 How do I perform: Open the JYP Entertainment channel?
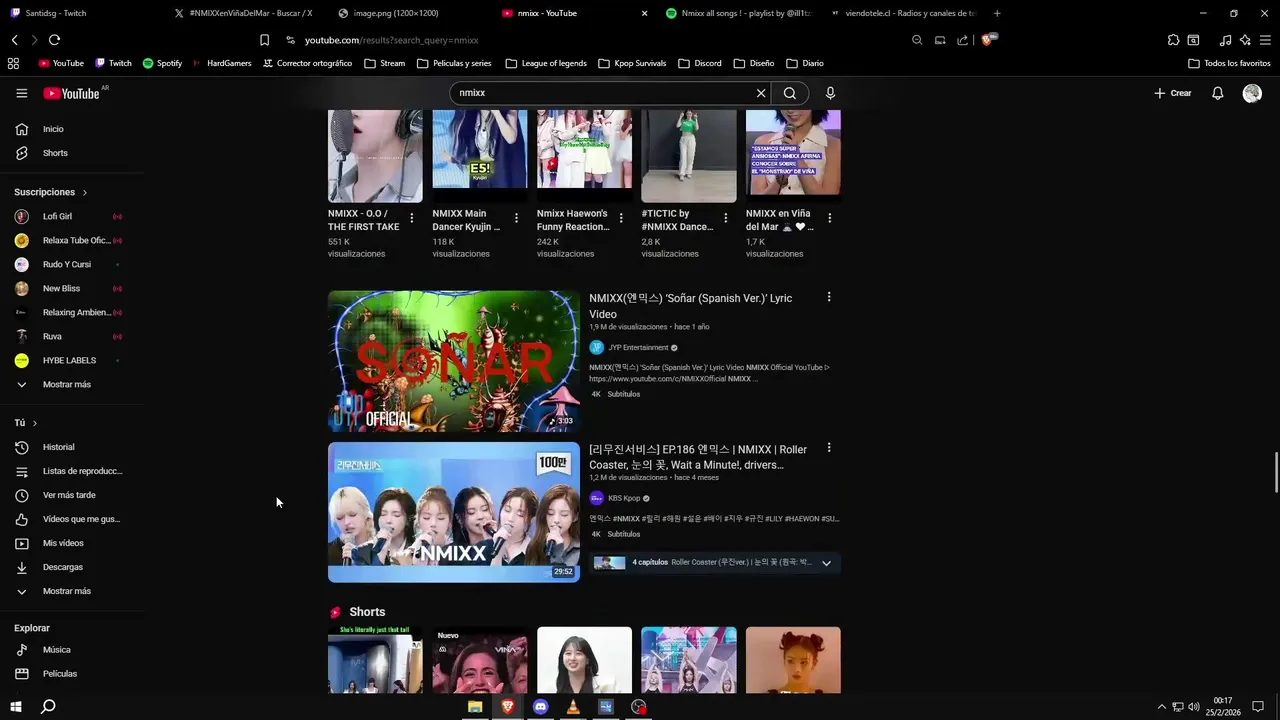tap(637, 348)
